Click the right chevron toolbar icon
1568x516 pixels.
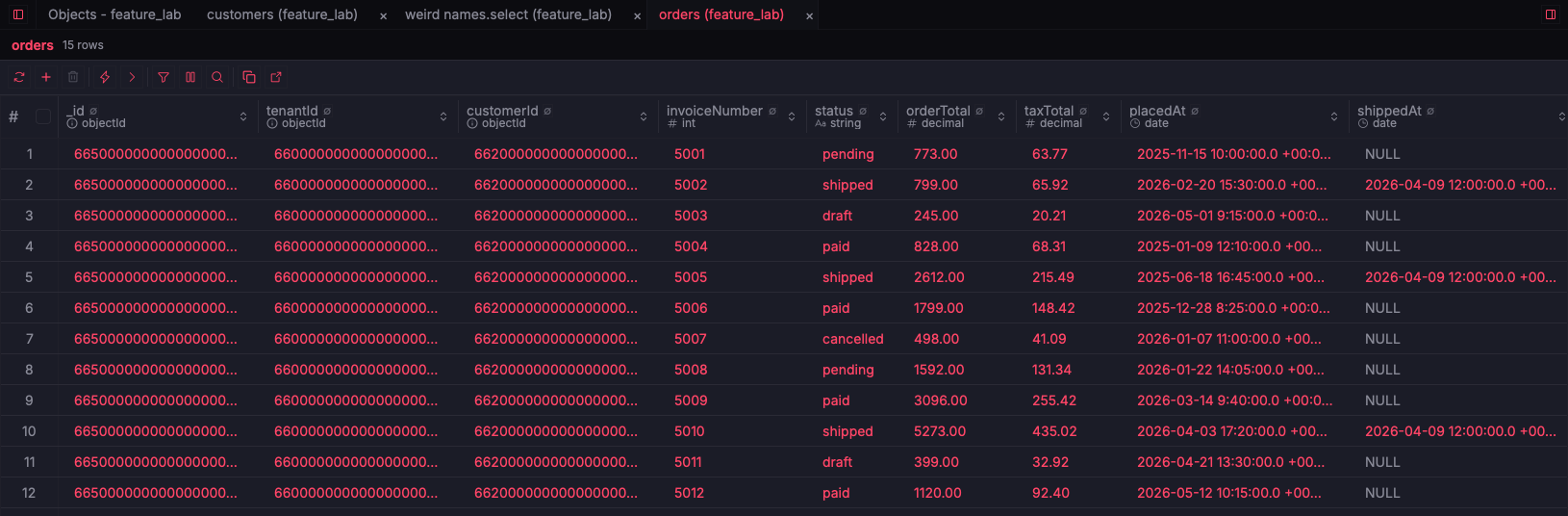click(x=132, y=77)
